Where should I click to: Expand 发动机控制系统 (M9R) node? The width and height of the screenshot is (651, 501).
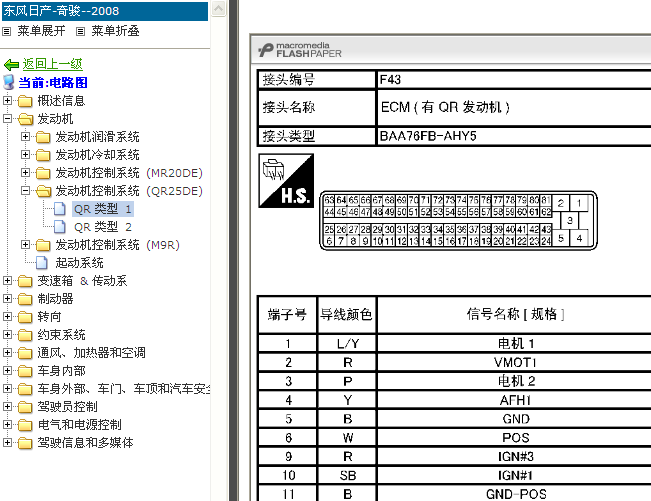pos(26,244)
